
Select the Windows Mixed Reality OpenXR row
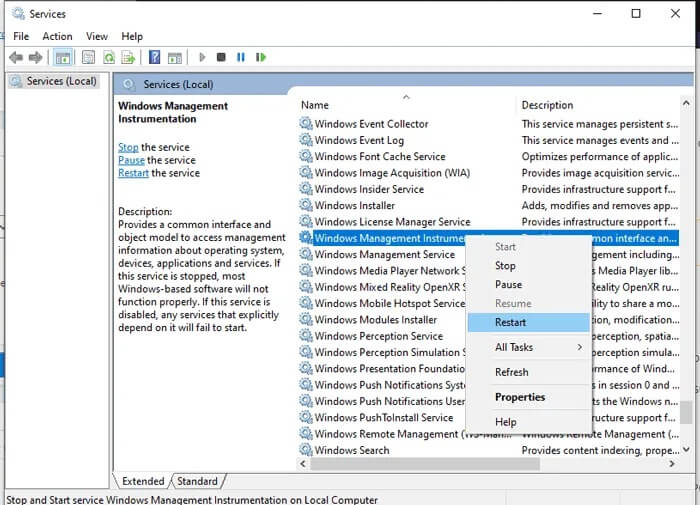390,287
